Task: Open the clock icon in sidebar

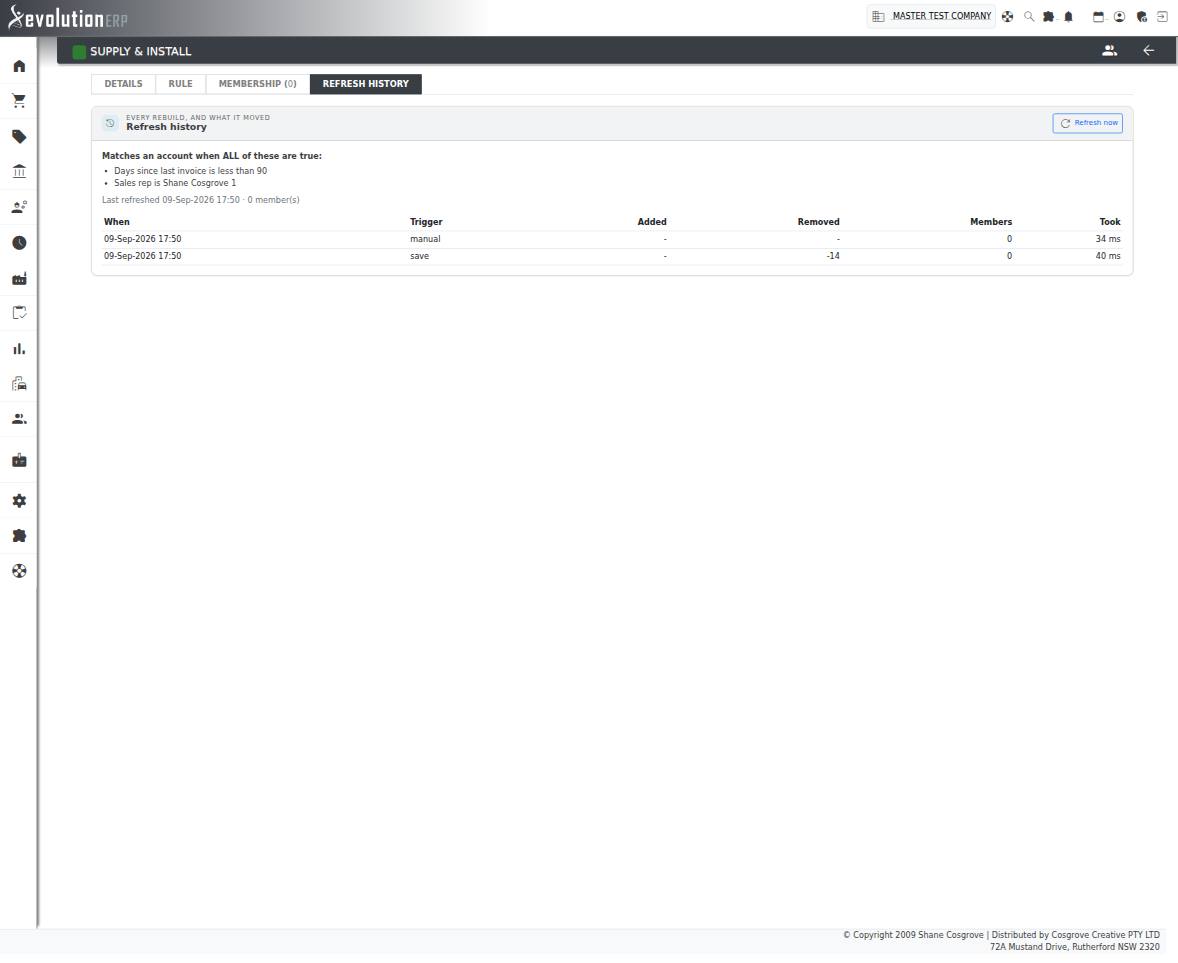Action: click(x=20, y=243)
